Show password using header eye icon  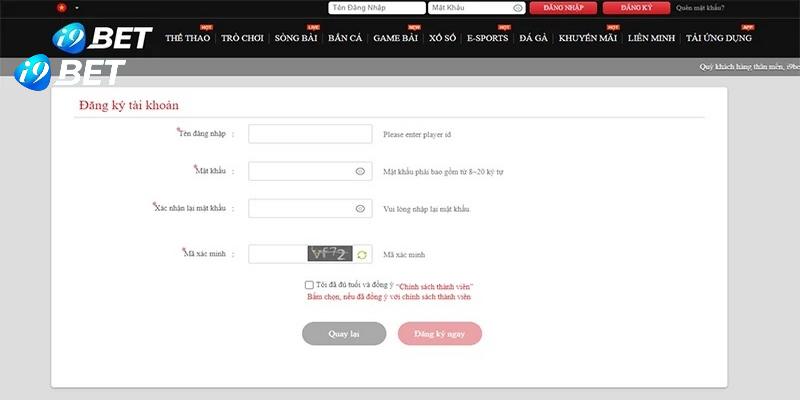[x=517, y=7]
